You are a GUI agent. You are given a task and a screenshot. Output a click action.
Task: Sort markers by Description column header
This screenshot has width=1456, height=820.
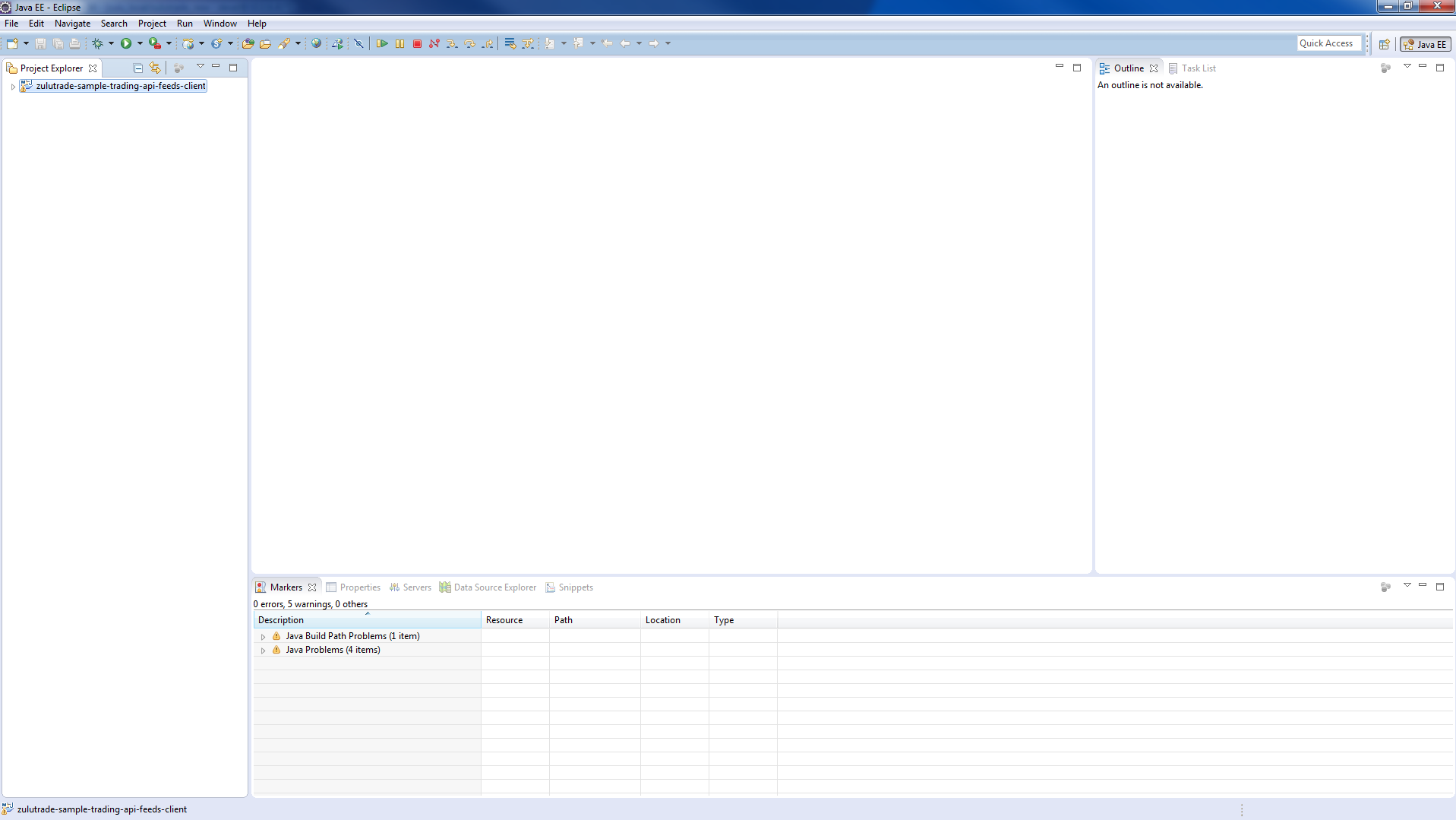pos(366,620)
